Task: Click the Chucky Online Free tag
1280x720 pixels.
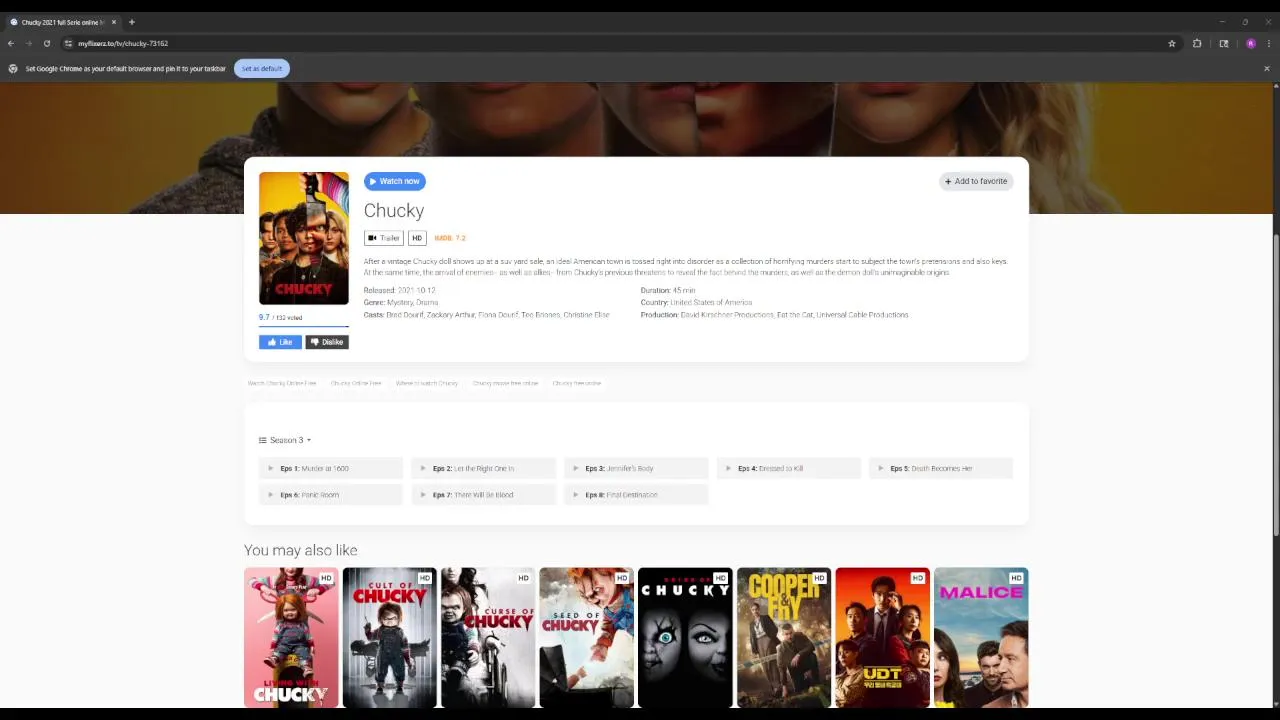Action: coord(356,383)
